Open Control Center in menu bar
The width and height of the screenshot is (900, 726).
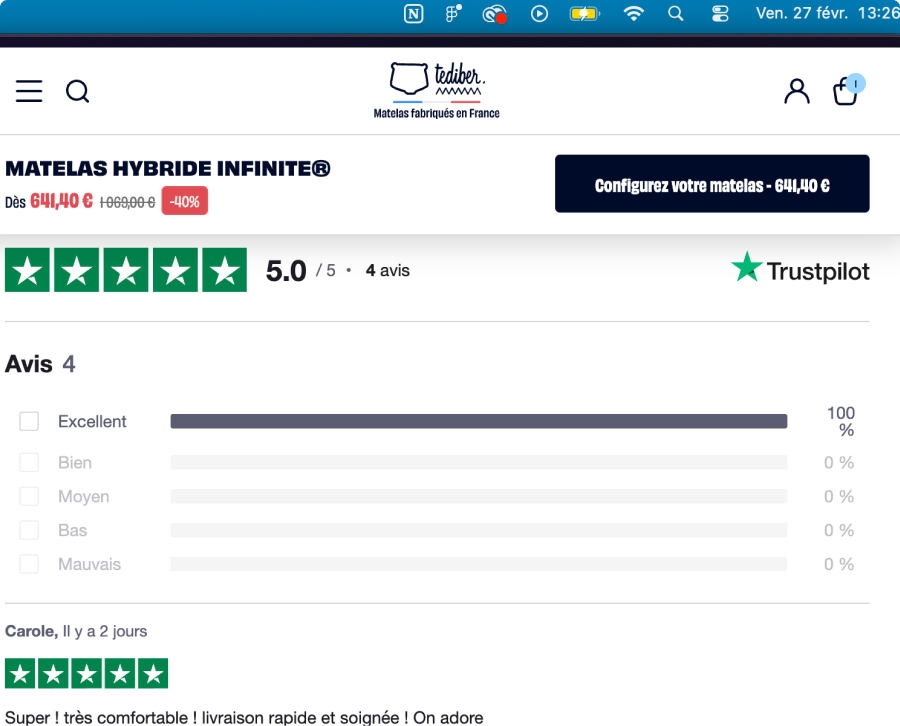720,13
